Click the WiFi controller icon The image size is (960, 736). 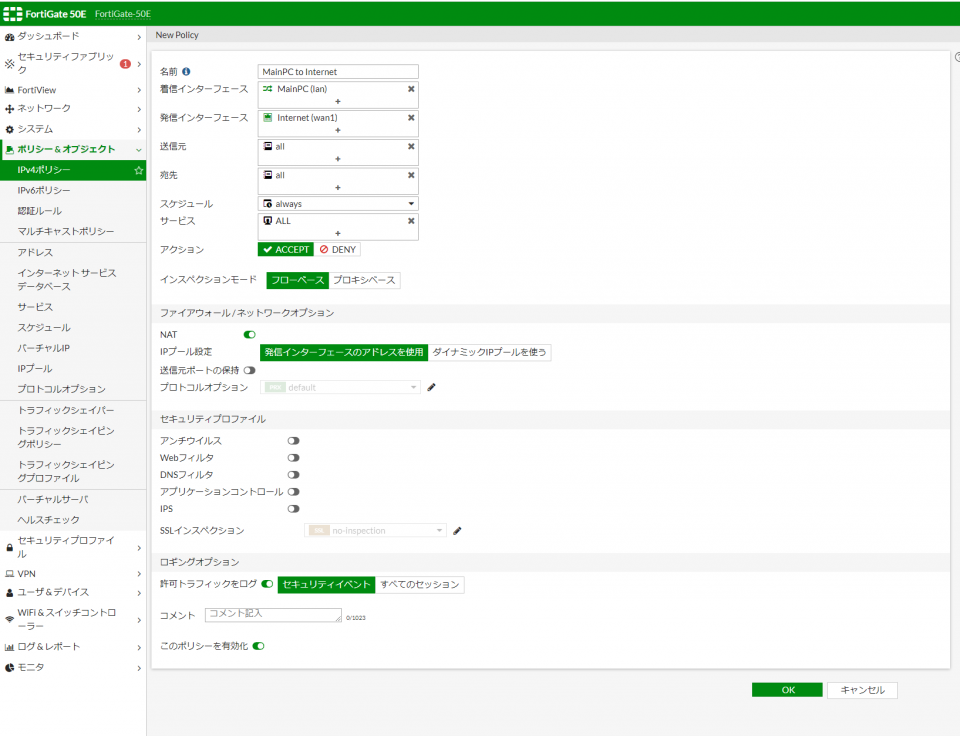9,619
